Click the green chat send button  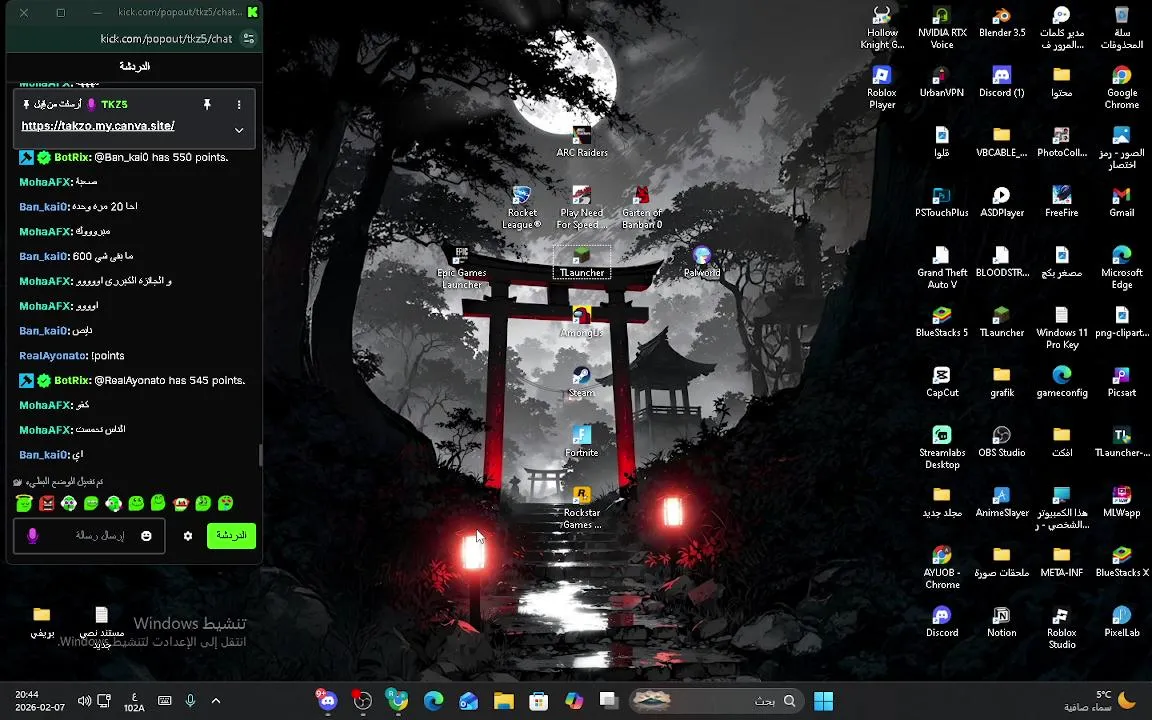pyautogui.click(x=231, y=535)
